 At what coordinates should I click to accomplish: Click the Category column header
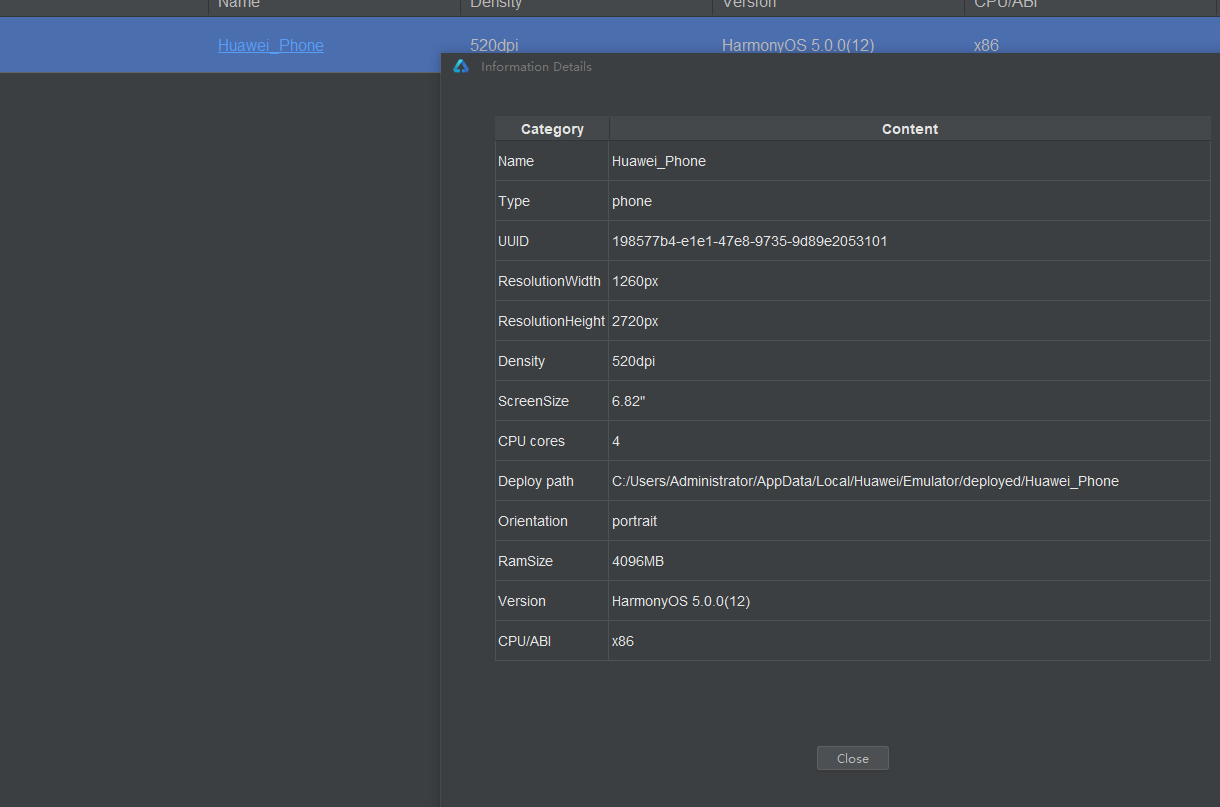point(552,129)
